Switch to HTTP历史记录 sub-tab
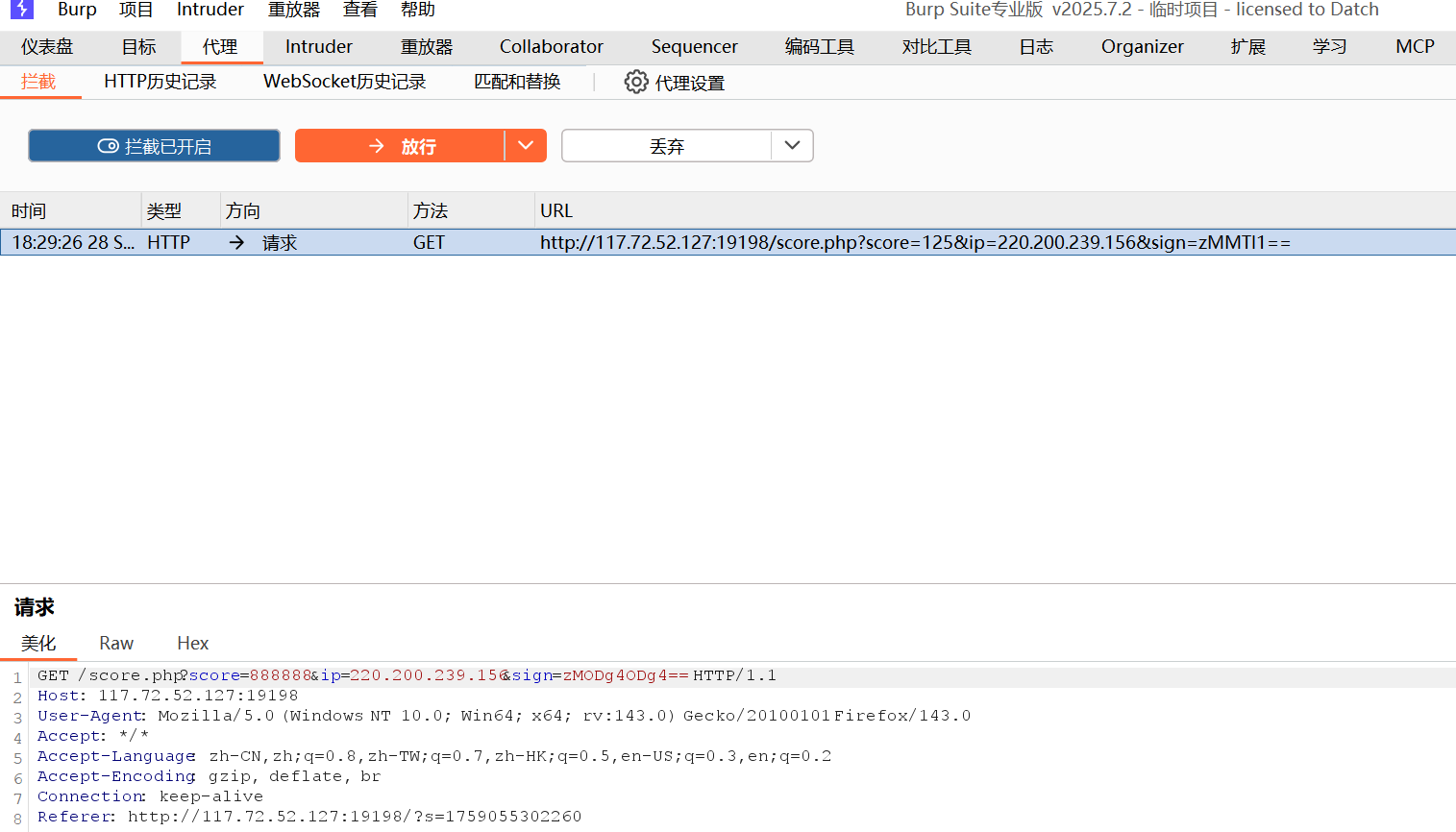 tap(160, 82)
